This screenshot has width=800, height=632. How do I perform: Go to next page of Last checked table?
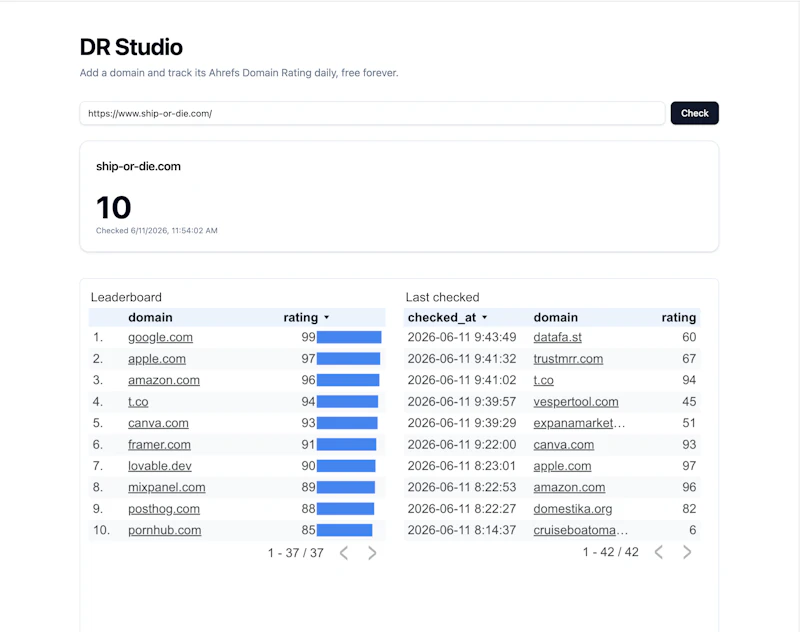[687, 552]
